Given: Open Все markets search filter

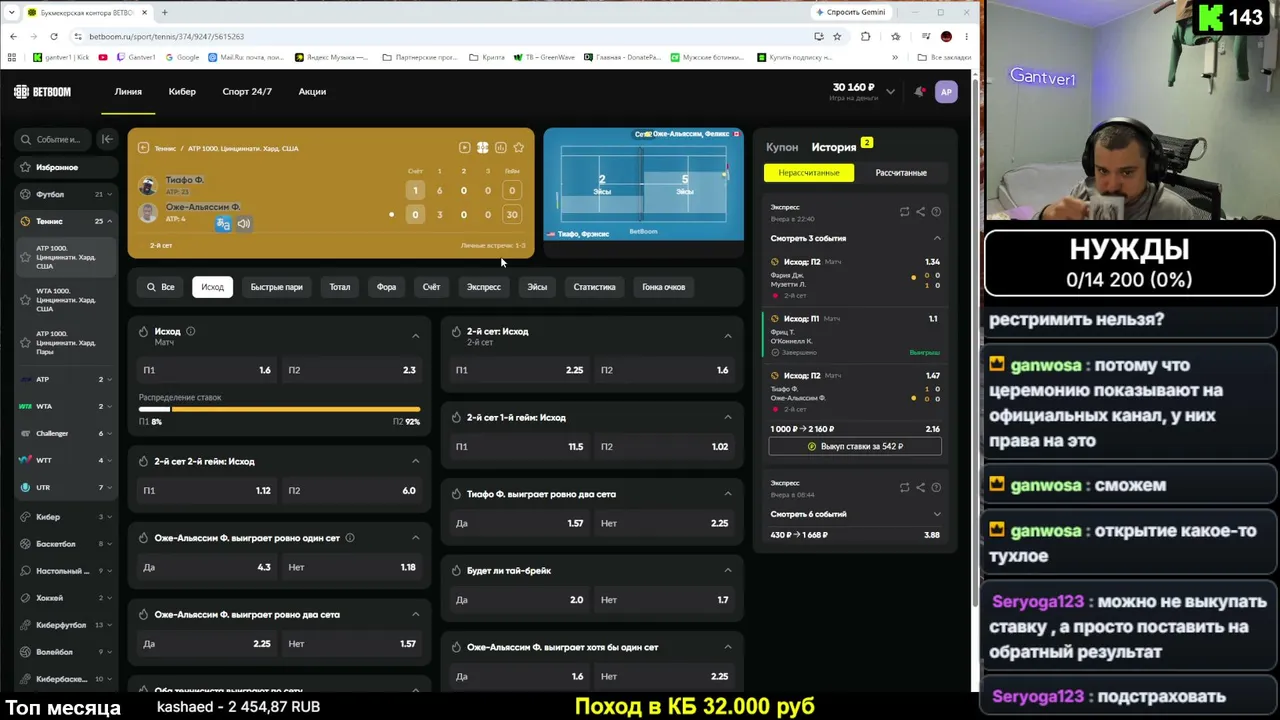Looking at the screenshot, I should pos(160,287).
